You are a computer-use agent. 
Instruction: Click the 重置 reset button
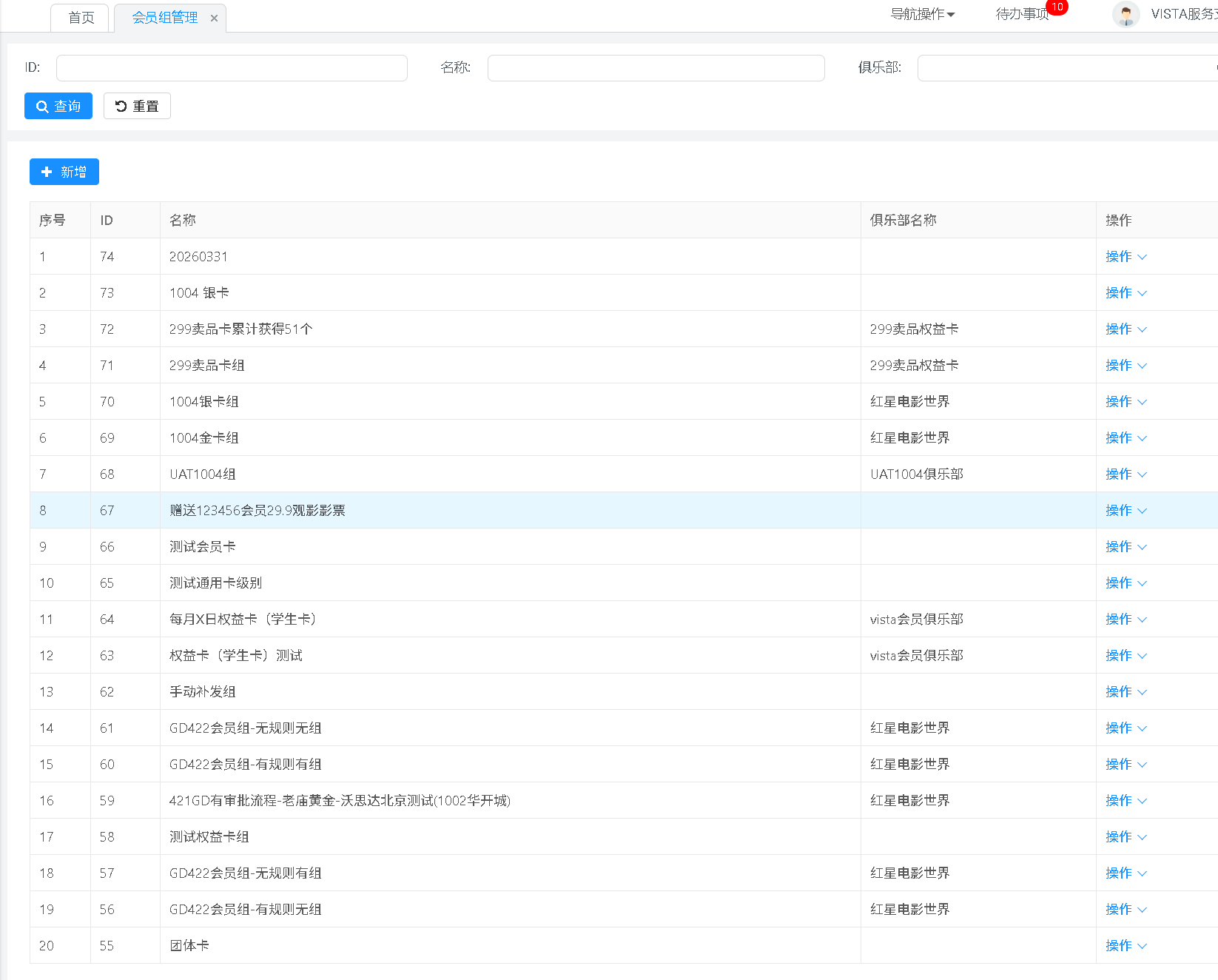point(137,106)
